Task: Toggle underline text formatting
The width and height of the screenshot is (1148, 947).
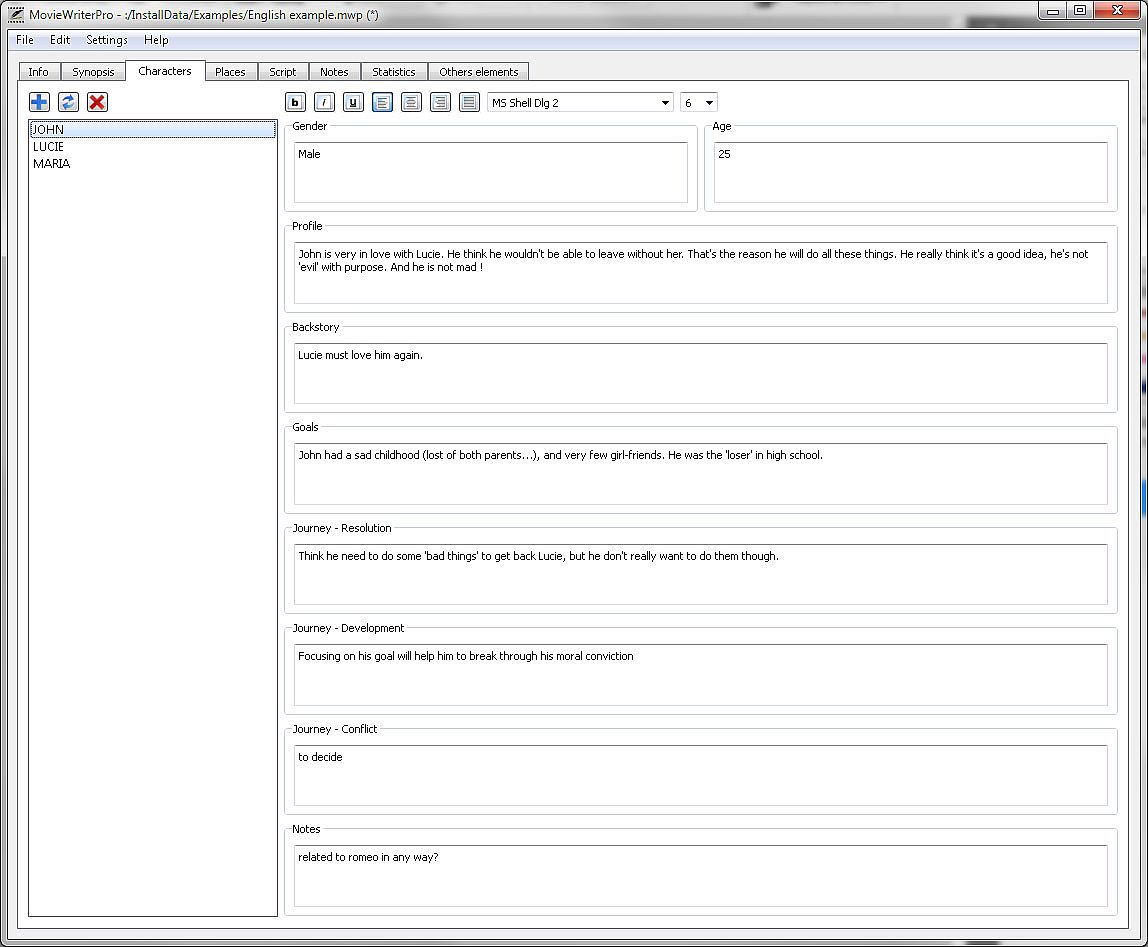Action: coord(353,102)
